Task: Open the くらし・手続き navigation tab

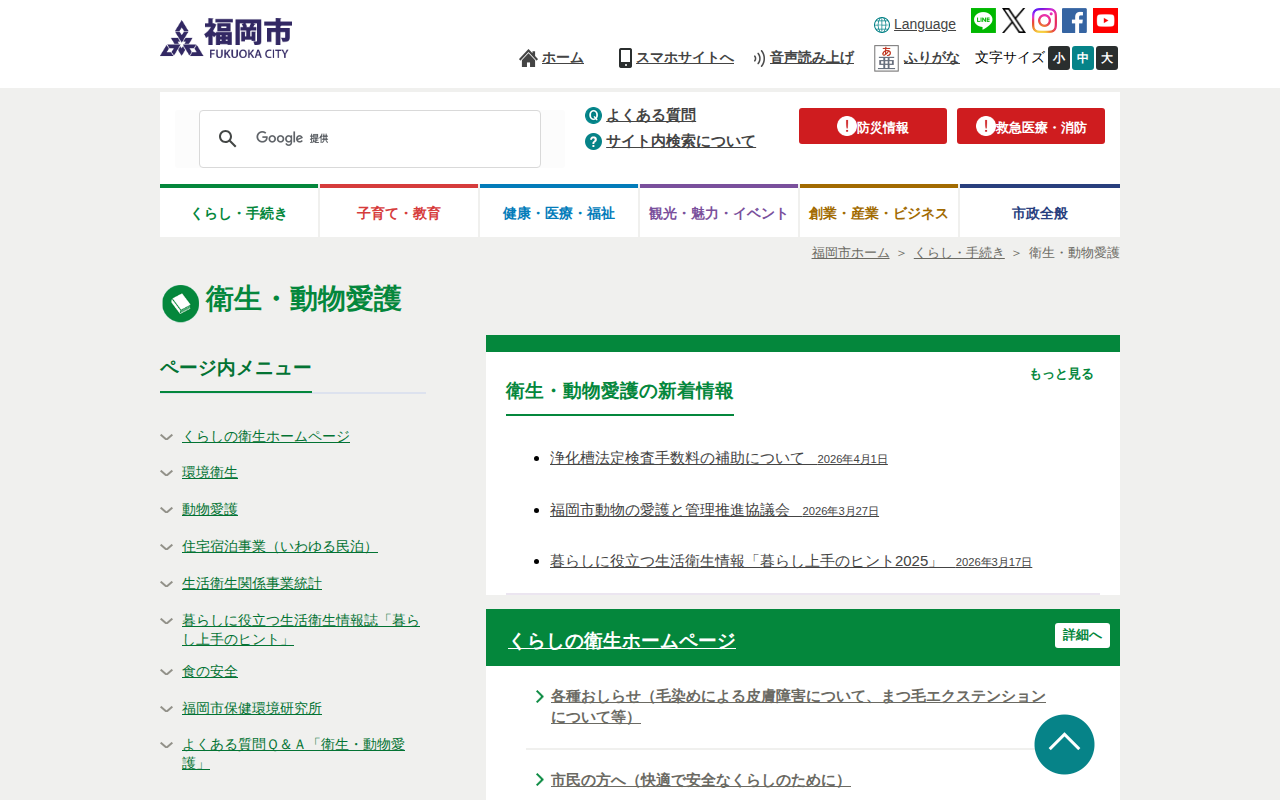Action: [239, 211]
